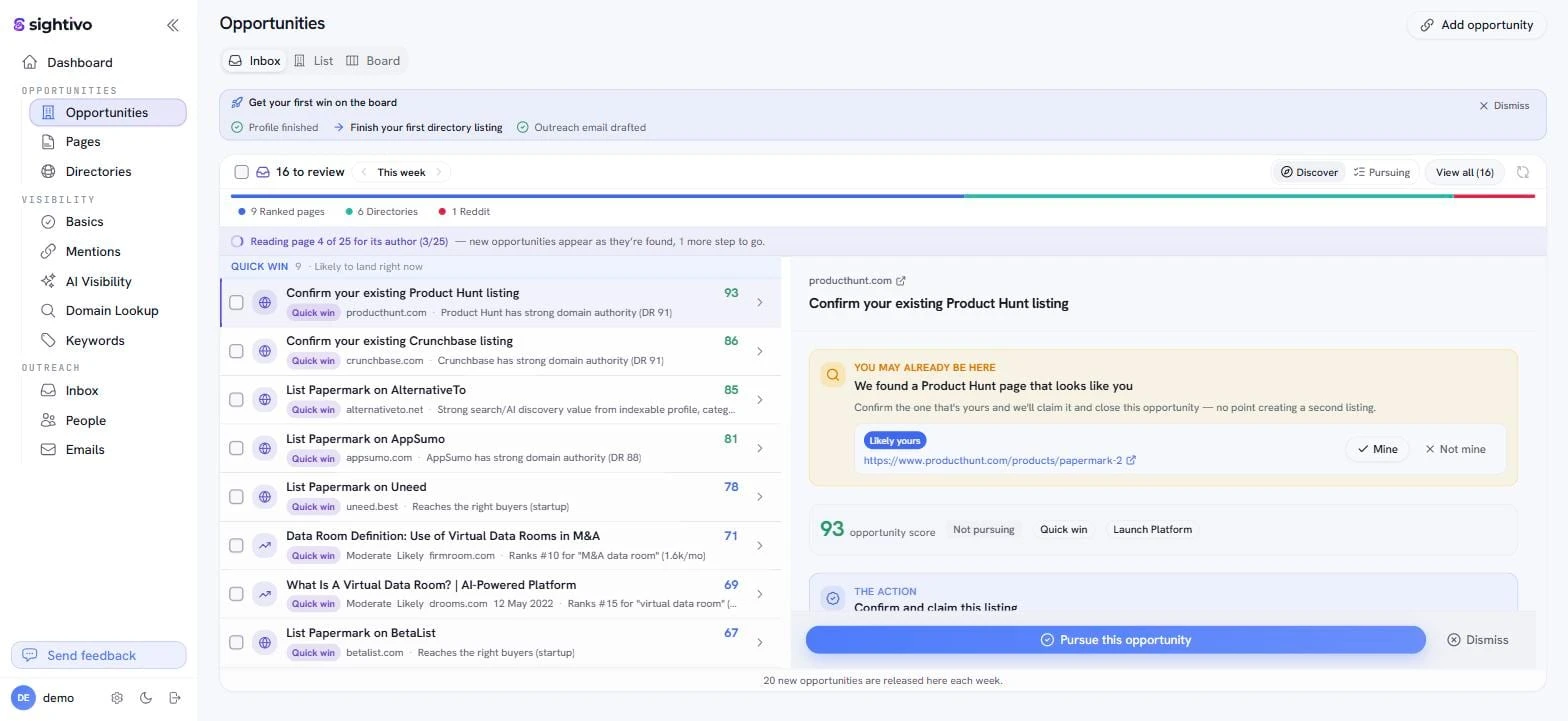Screen dimensions: 1568x721
Task: Open Mentions in the sidebar
Action: pos(93,251)
